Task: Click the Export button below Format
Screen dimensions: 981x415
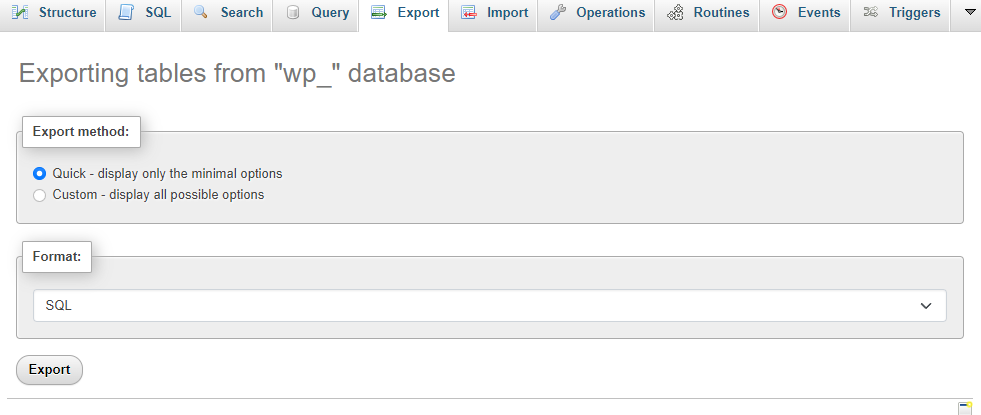Action: (49, 370)
